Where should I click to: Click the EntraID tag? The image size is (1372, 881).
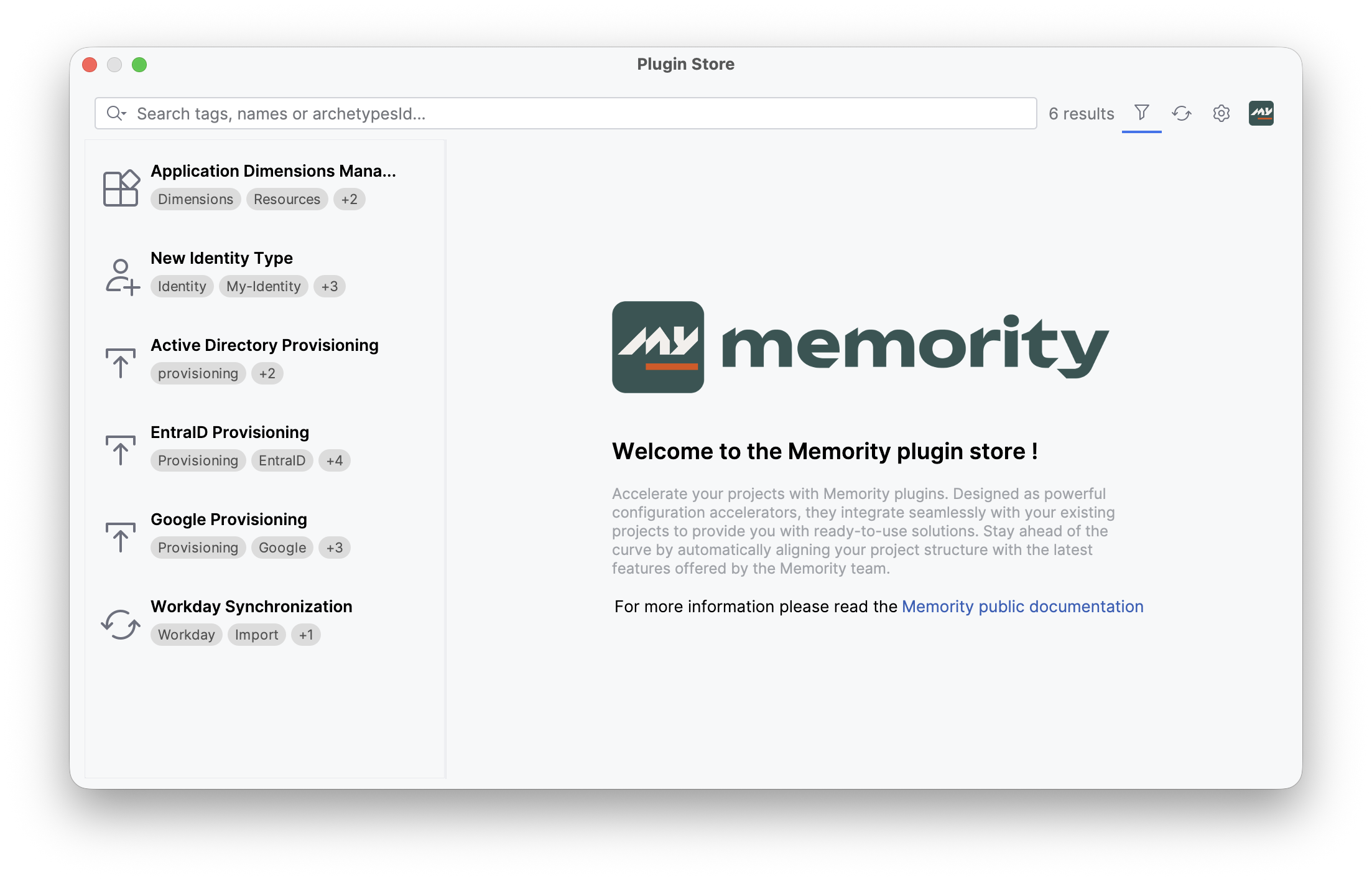[x=282, y=460]
